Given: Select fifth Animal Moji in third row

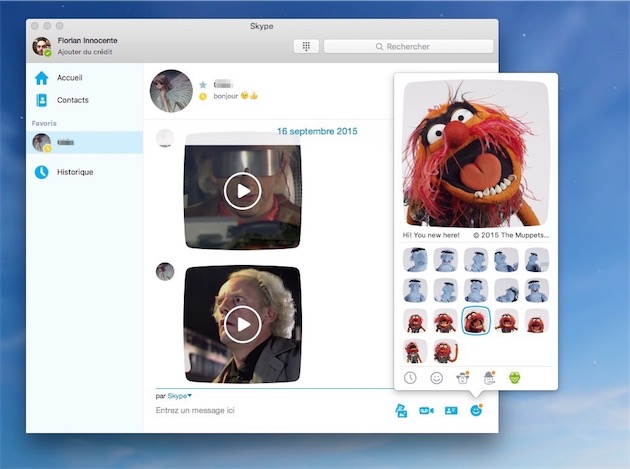Looking at the screenshot, I should (x=537, y=321).
